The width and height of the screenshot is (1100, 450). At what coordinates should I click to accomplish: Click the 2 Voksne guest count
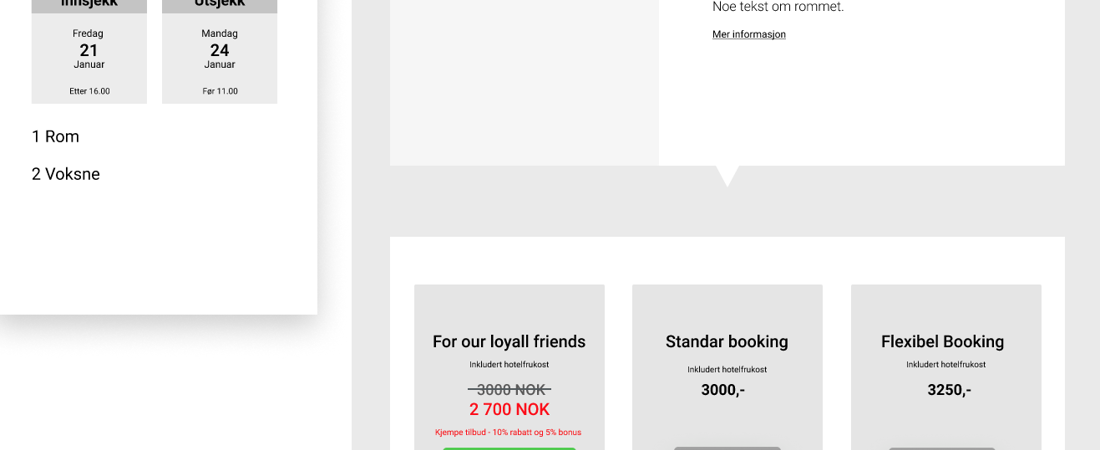66,174
